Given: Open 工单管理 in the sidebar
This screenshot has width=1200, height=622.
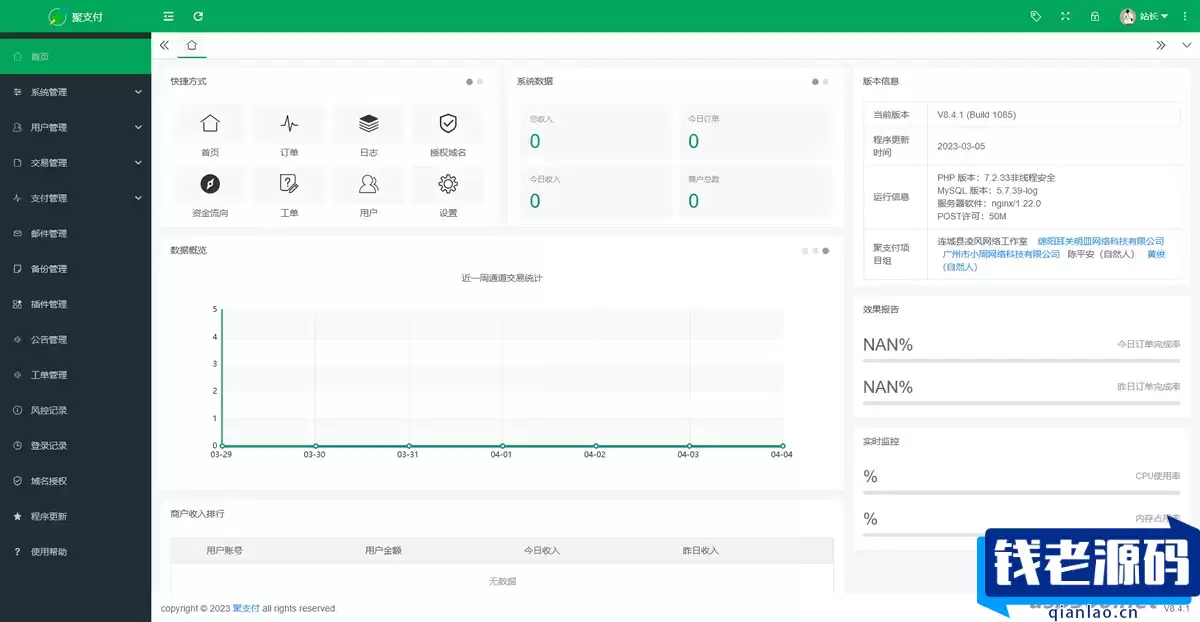Looking at the screenshot, I should [76, 375].
